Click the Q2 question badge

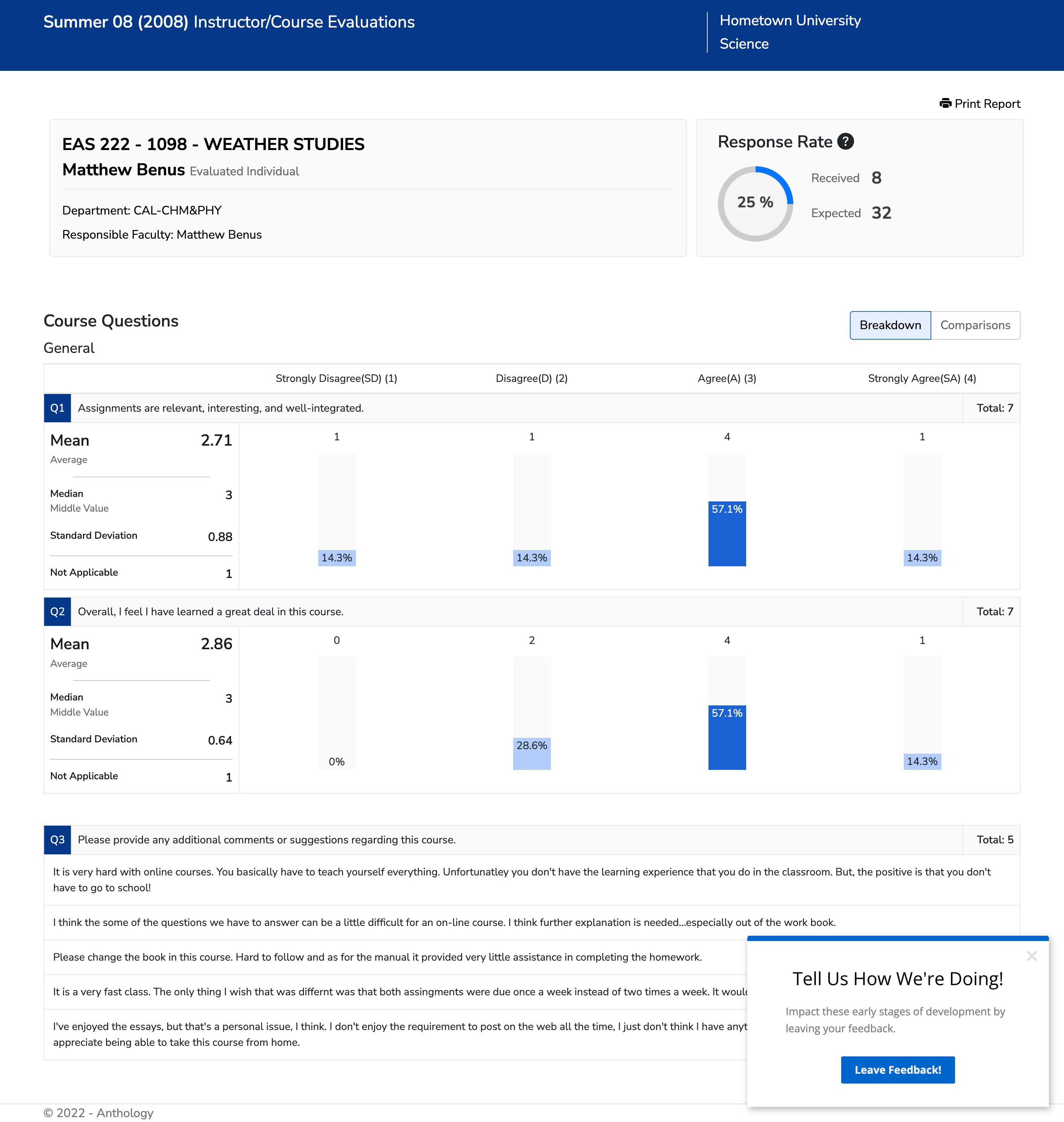[x=57, y=612]
